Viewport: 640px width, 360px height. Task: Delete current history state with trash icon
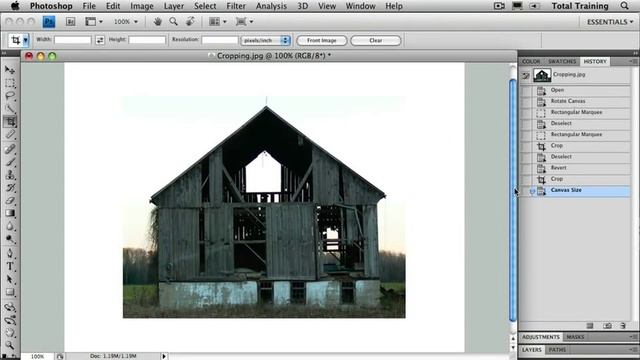(623, 326)
